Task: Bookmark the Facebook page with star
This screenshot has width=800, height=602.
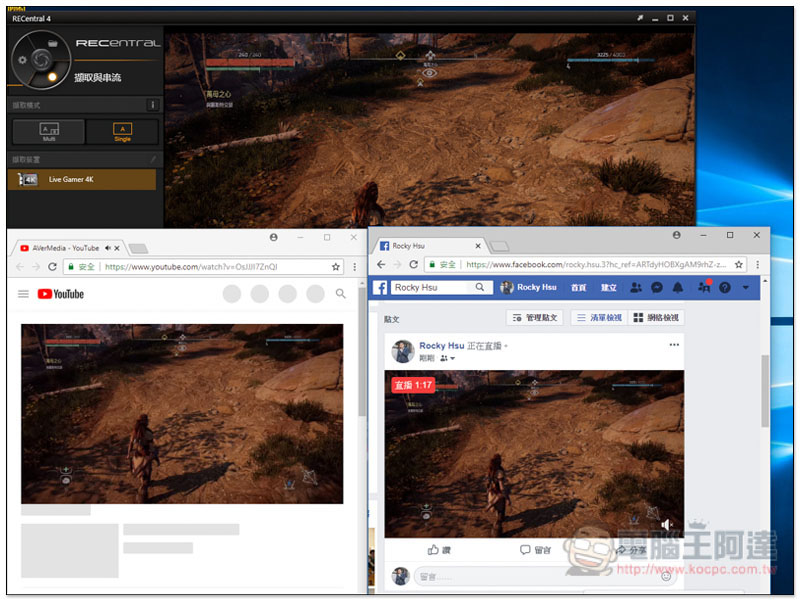Action: [738, 264]
